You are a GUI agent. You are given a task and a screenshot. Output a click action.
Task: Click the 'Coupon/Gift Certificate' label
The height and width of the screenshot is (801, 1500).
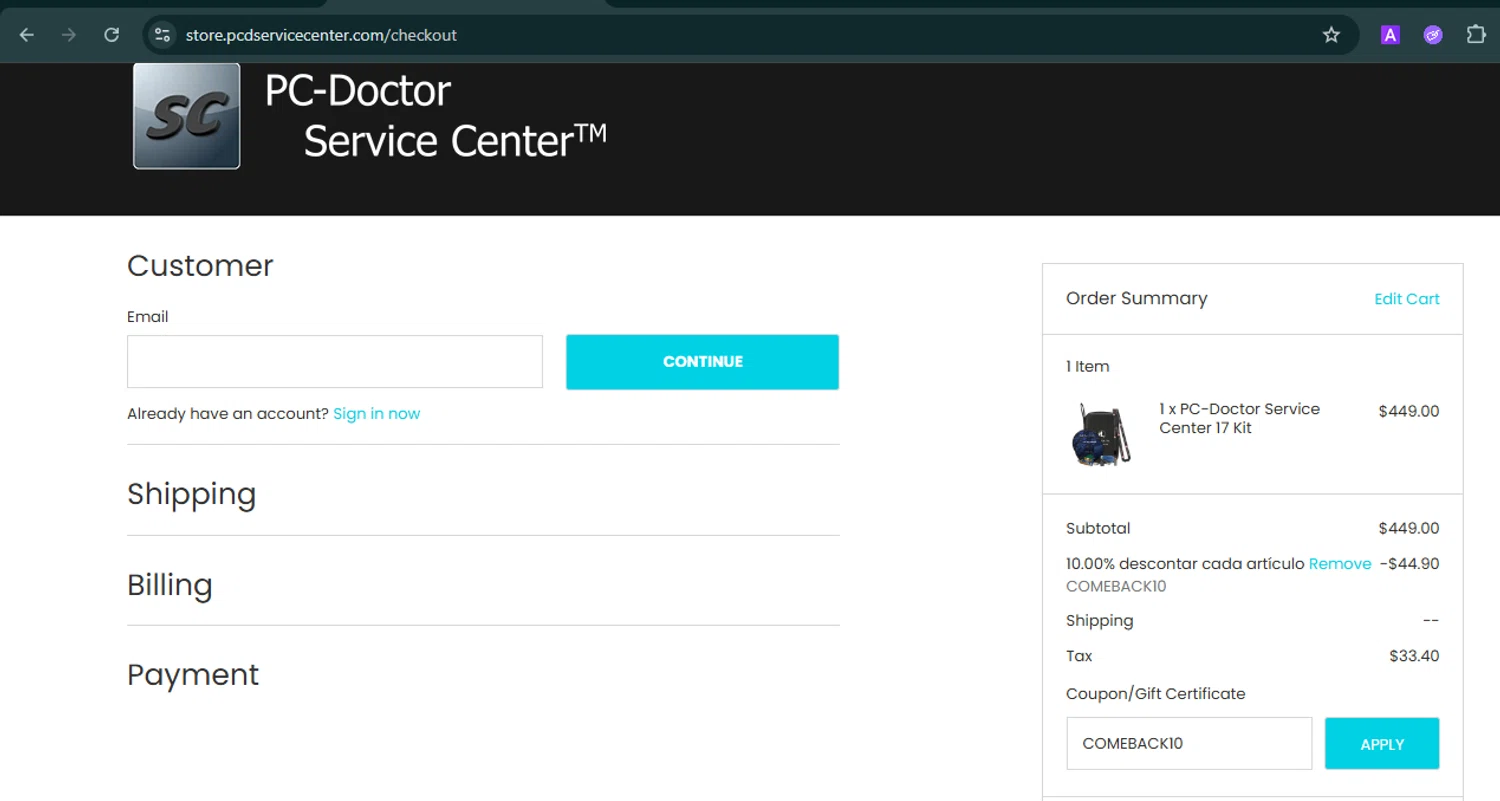pyautogui.click(x=1156, y=694)
